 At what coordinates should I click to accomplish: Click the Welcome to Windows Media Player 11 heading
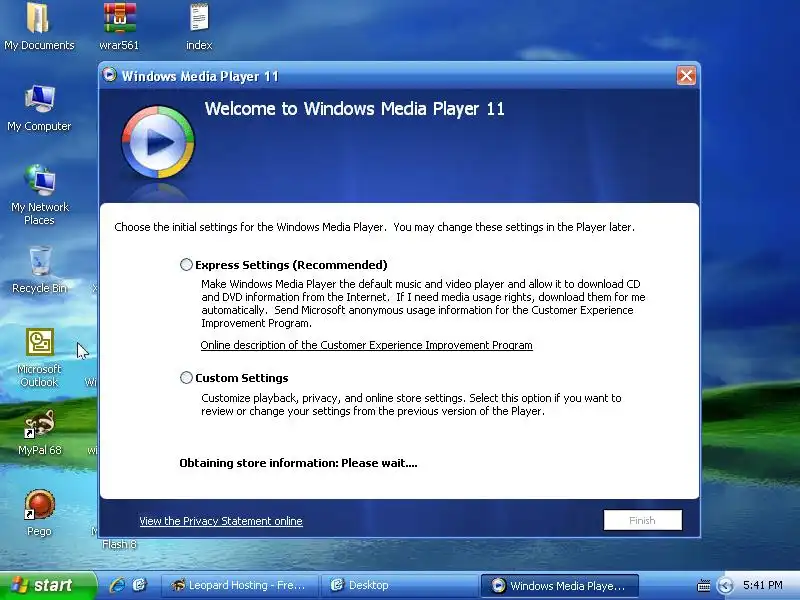(x=355, y=109)
